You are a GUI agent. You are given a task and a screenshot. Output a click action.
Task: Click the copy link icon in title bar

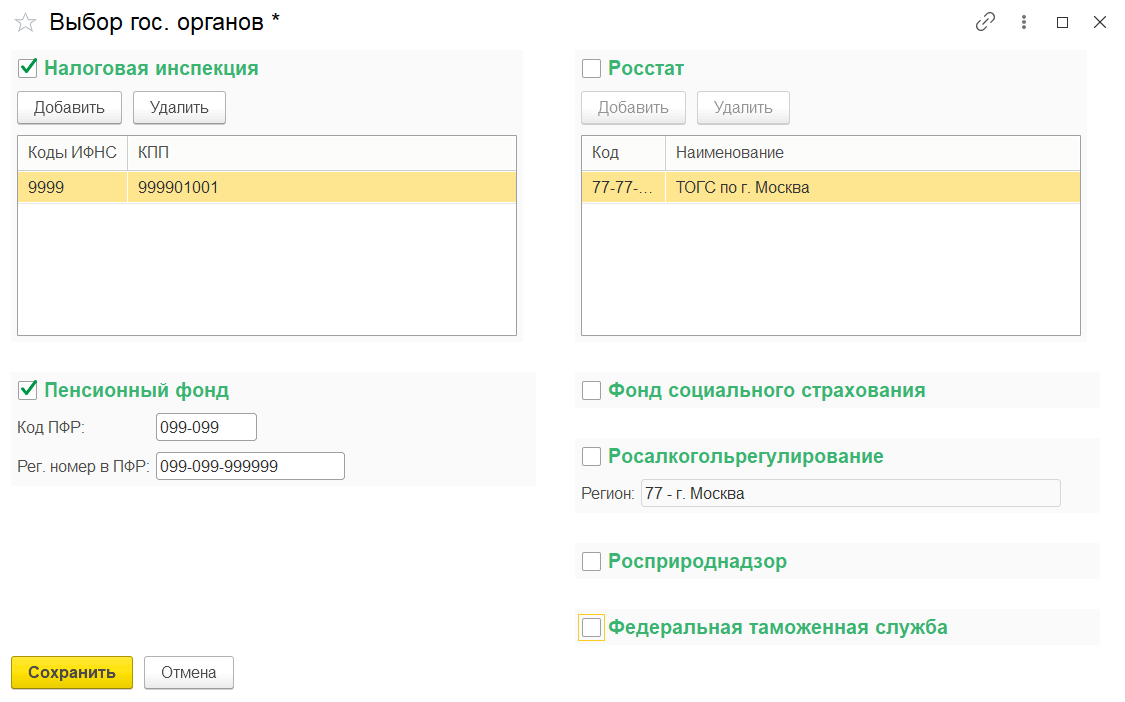(x=985, y=22)
